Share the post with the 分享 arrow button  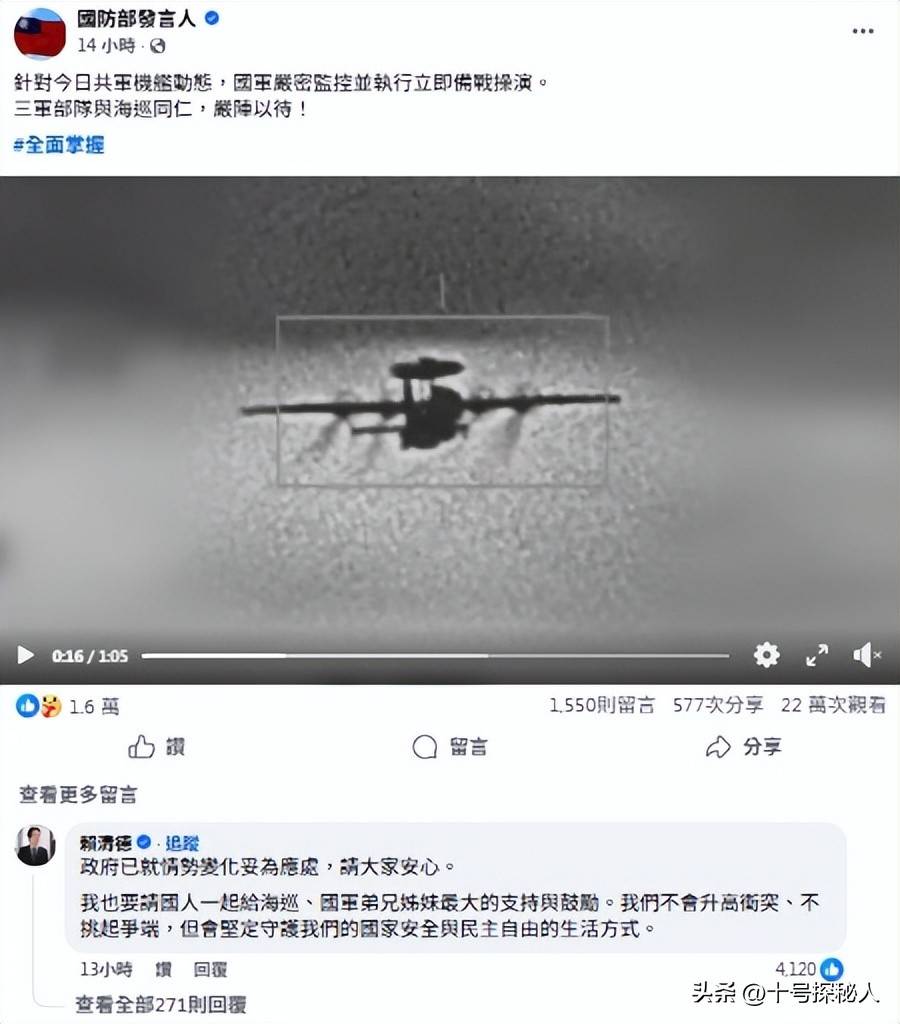(743, 746)
